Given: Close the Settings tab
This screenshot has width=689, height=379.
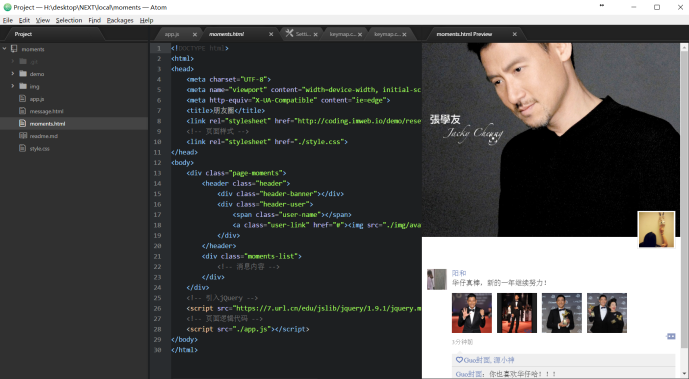Looking at the screenshot, I should (315, 34).
